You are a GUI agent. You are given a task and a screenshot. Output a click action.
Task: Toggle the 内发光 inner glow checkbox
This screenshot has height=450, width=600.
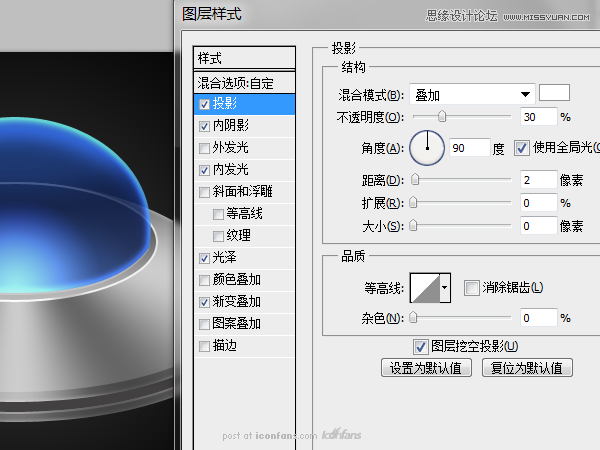[204, 170]
